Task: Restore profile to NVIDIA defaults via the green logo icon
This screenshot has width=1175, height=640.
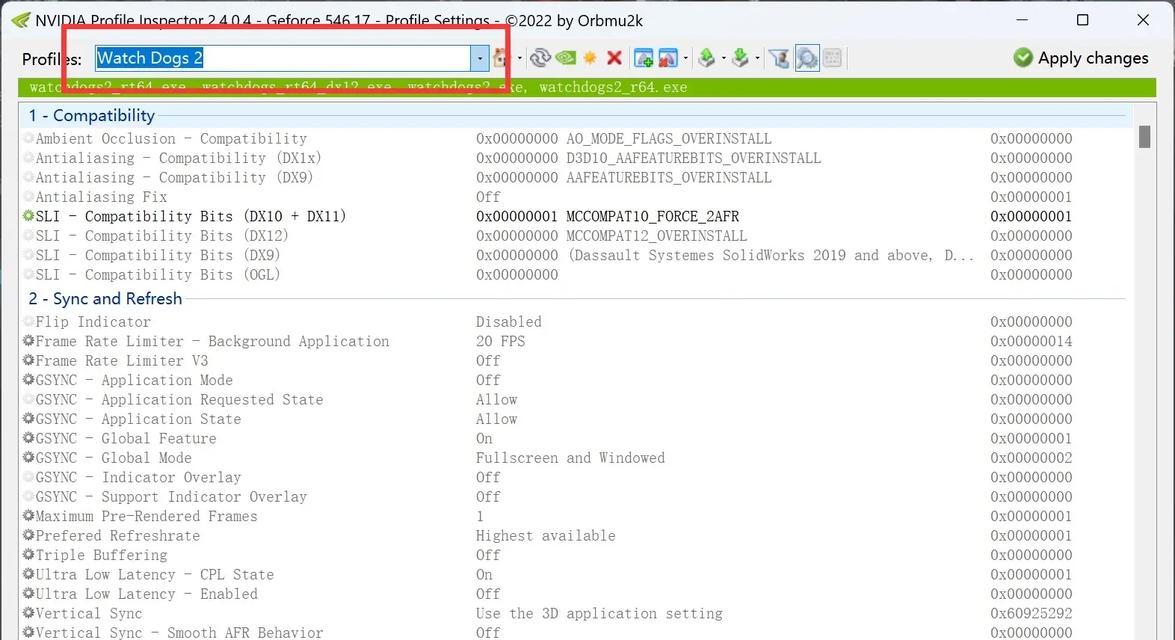Action: click(566, 58)
